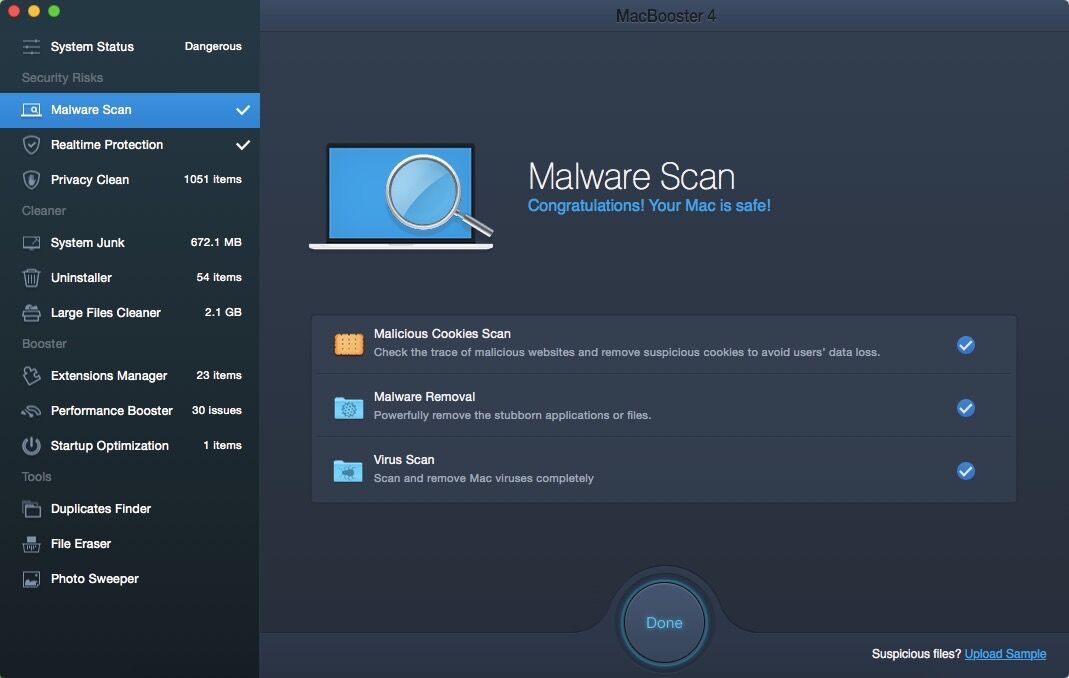The width and height of the screenshot is (1069, 678).
Task: Click the Performance Booster gauge icon
Action: (31, 411)
